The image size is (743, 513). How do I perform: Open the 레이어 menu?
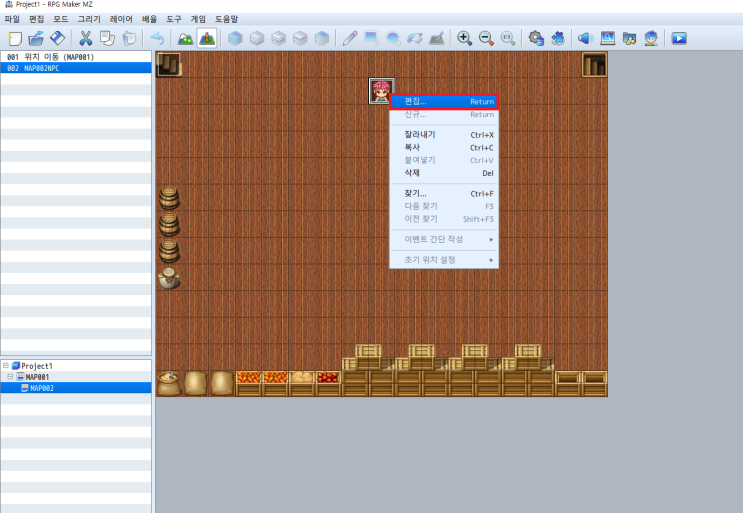[121, 19]
